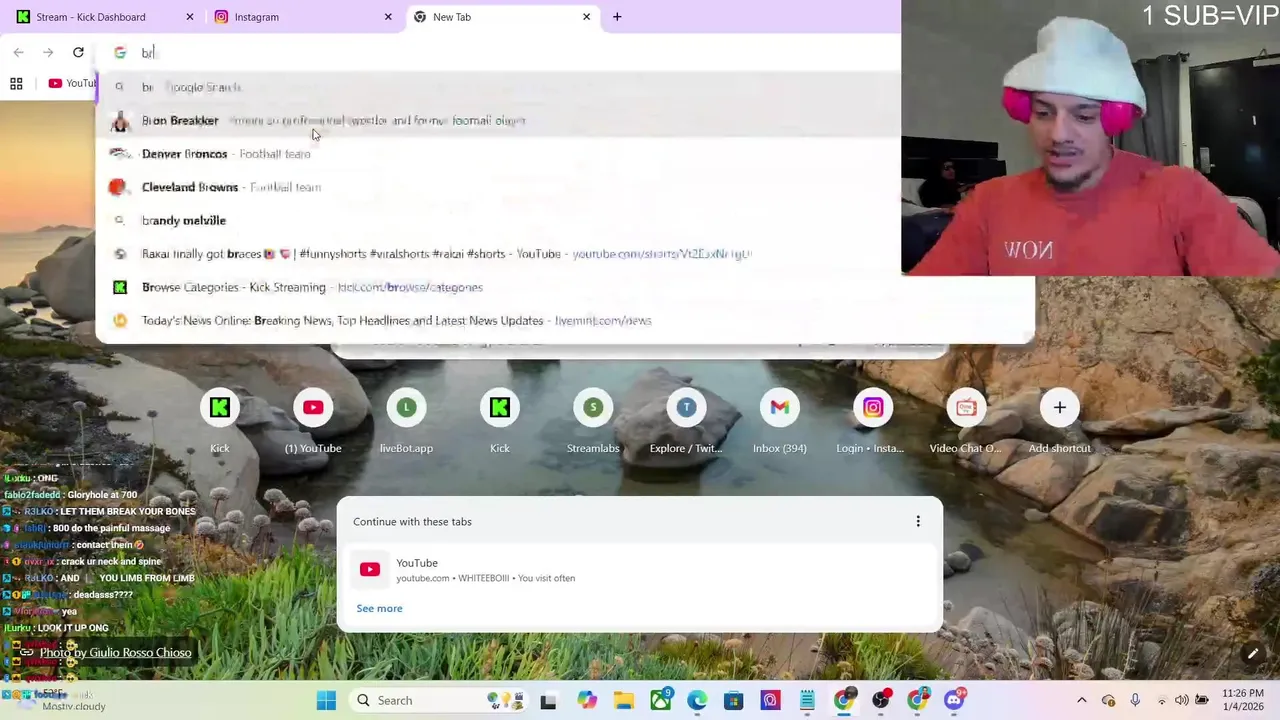This screenshot has width=1280, height=720.
Task: Click the Chrome back arrow
Action: point(18,52)
